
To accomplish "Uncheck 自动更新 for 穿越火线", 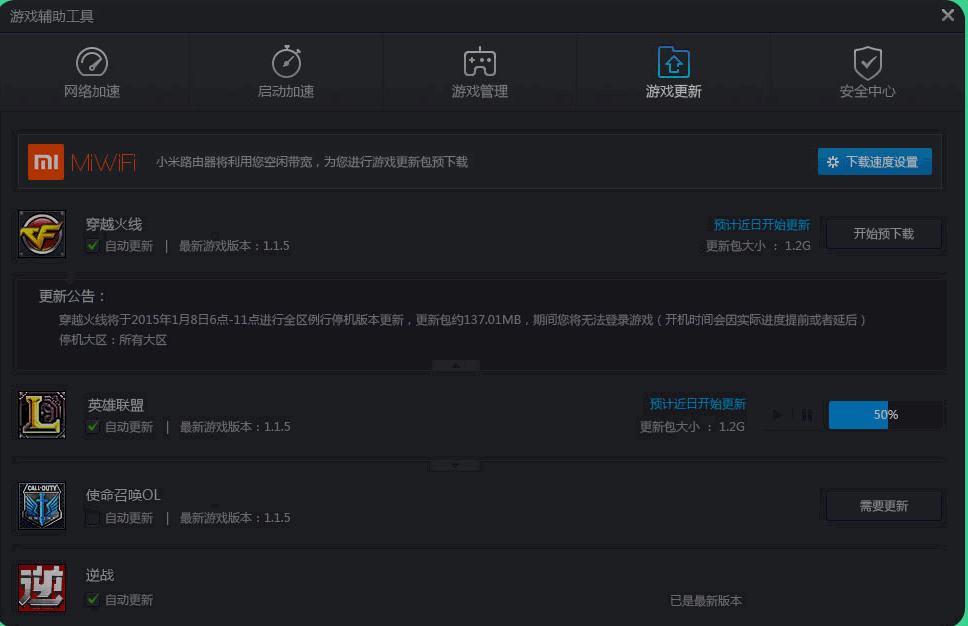I will click(x=93, y=246).
